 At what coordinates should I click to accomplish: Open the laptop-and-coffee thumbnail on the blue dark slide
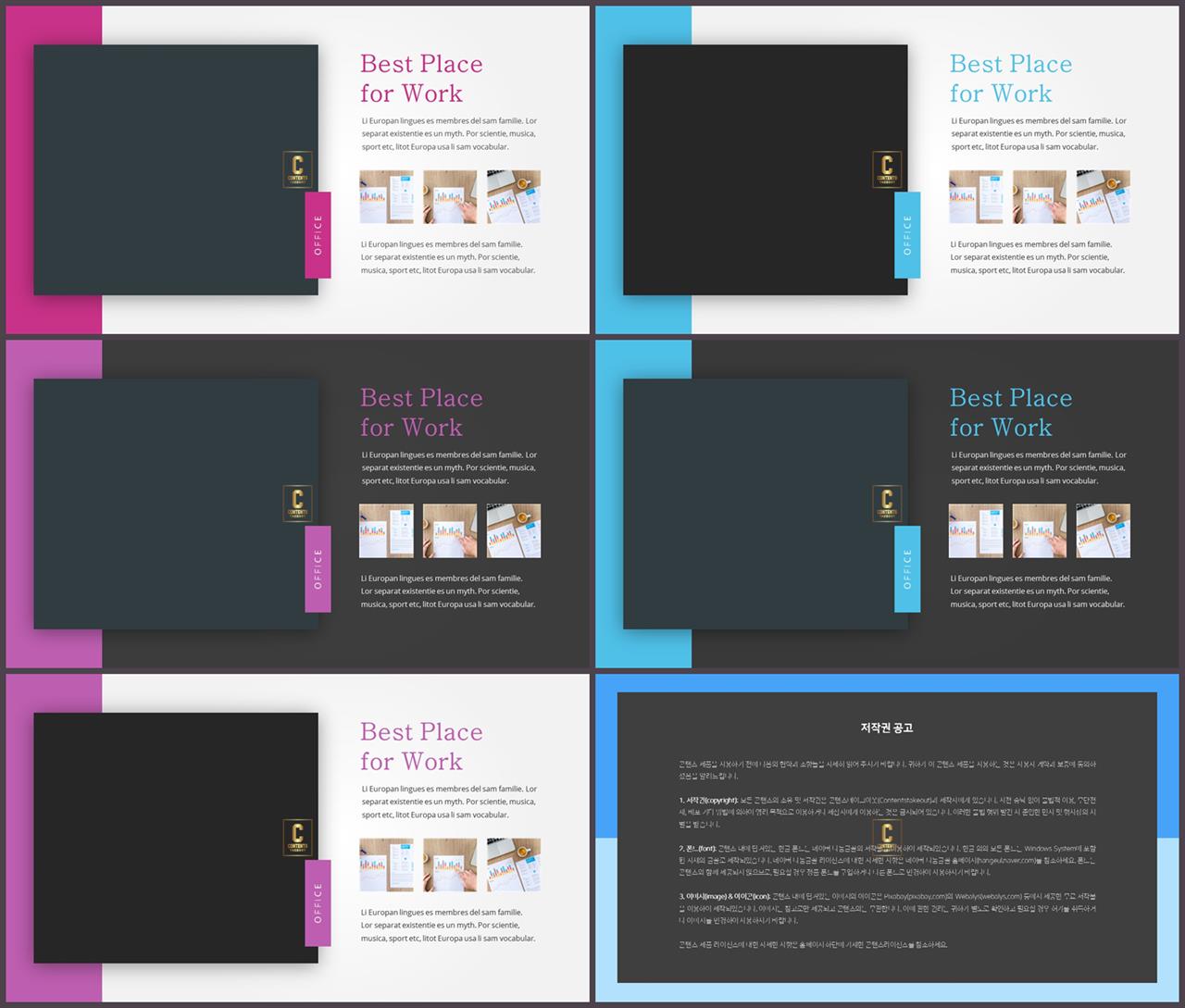click(1104, 530)
